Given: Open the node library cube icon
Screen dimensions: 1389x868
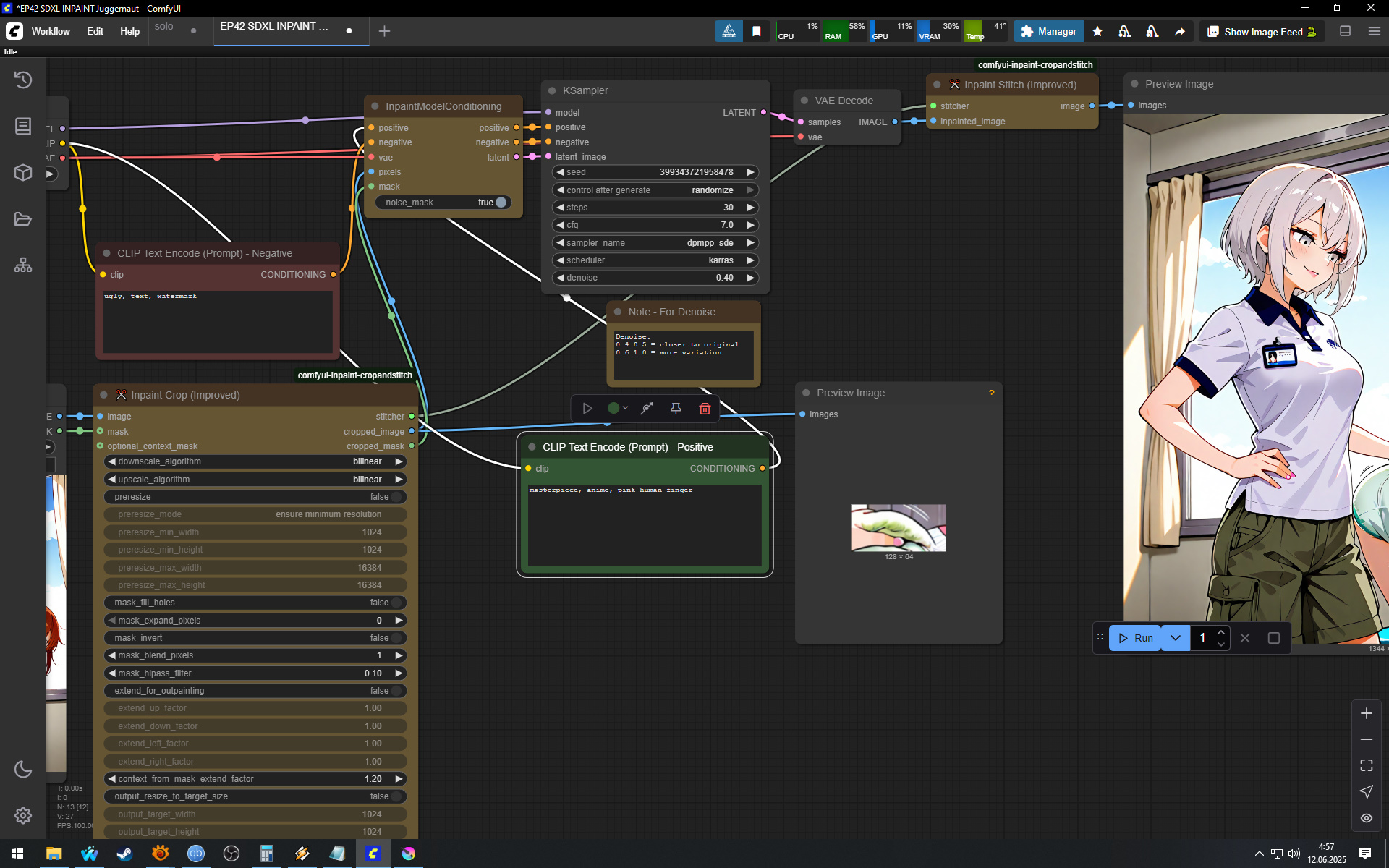Looking at the screenshot, I should [23, 172].
